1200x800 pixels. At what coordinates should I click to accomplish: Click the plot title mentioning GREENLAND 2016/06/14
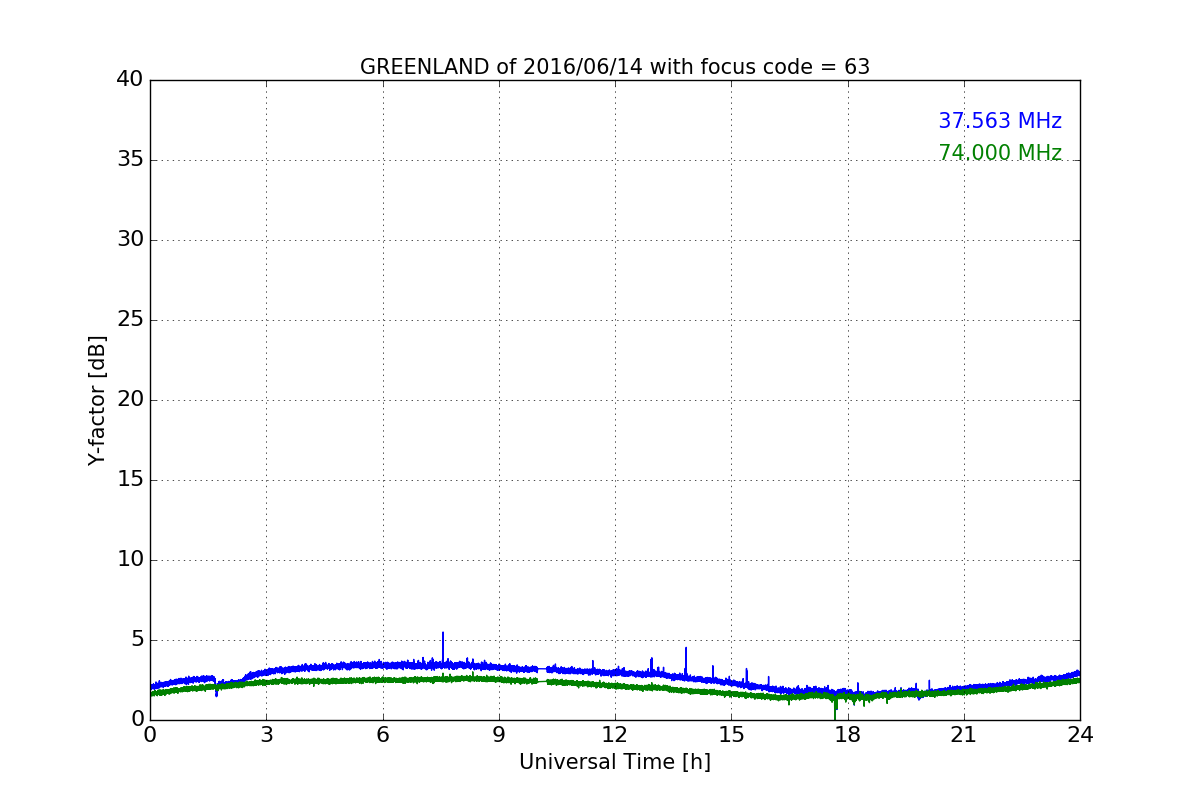(x=615, y=67)
